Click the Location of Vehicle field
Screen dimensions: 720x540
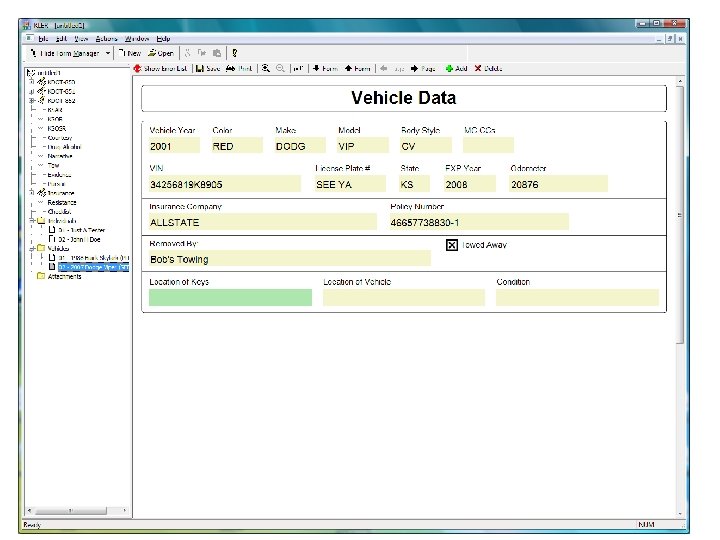click(x=404, y=297)
